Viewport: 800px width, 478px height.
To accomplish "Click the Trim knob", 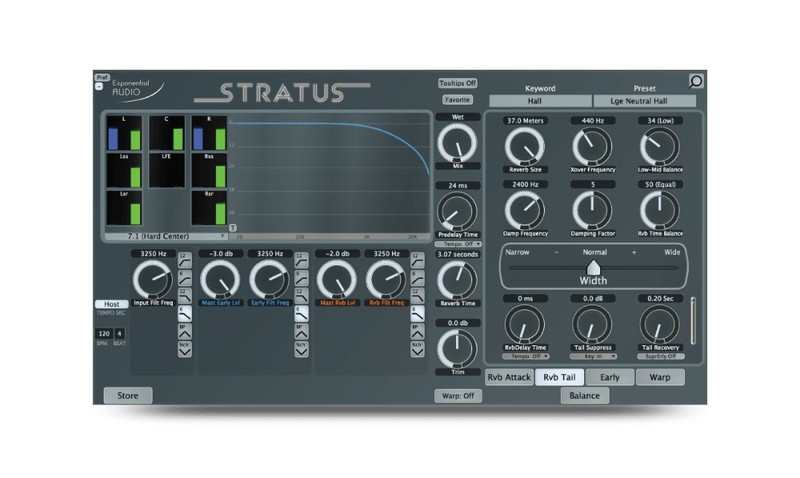I will pyautogui.click(x=458, y=349).
